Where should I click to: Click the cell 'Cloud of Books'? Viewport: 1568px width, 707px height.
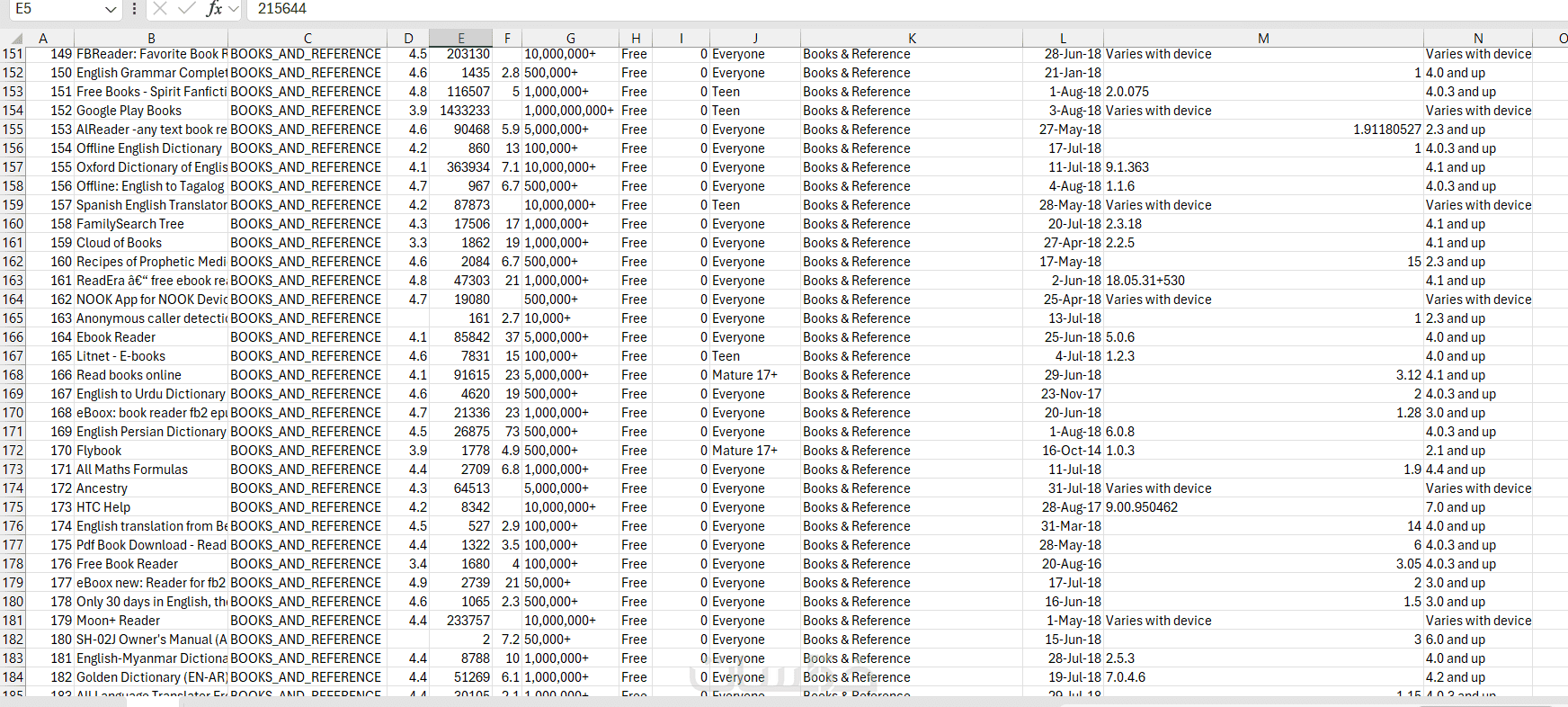tap(151, 243)
